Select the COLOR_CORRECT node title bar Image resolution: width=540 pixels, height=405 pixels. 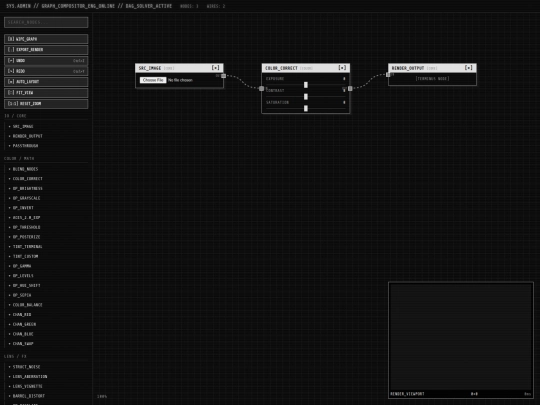[306, 68]
